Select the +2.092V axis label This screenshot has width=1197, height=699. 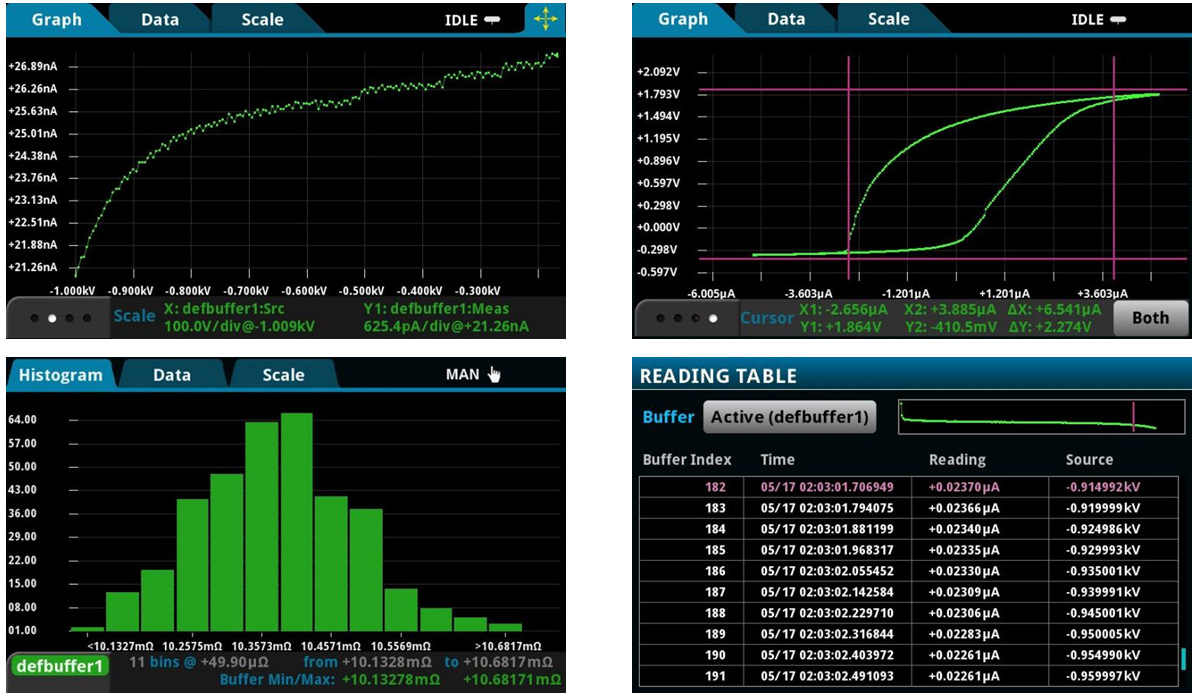click(658, 72)
